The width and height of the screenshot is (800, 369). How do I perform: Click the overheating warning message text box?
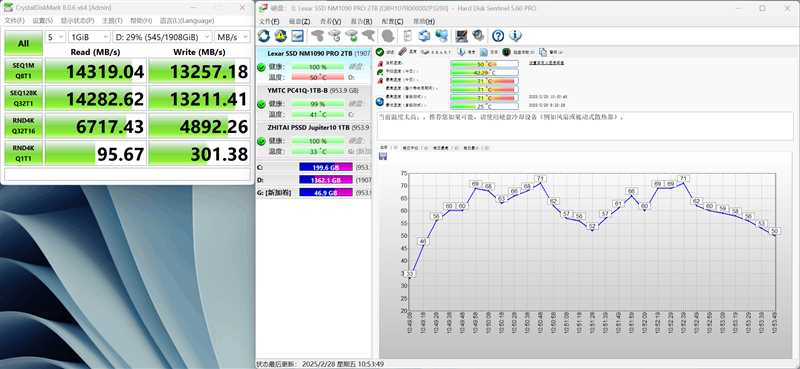585,126
